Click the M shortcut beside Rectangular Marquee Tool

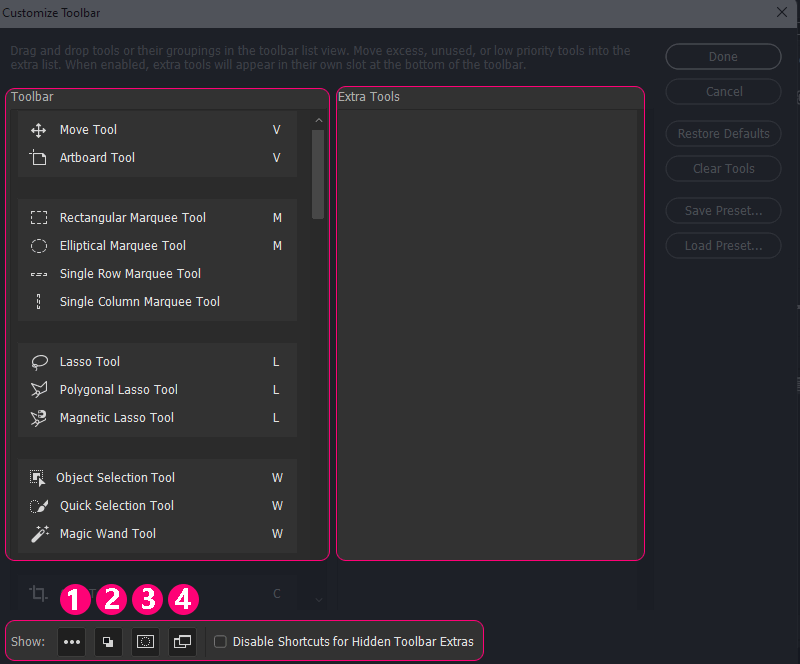pyautogui.click(x=277, y=218)
